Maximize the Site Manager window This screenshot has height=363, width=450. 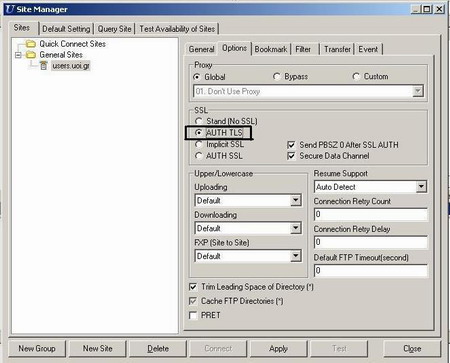(427, 9)
